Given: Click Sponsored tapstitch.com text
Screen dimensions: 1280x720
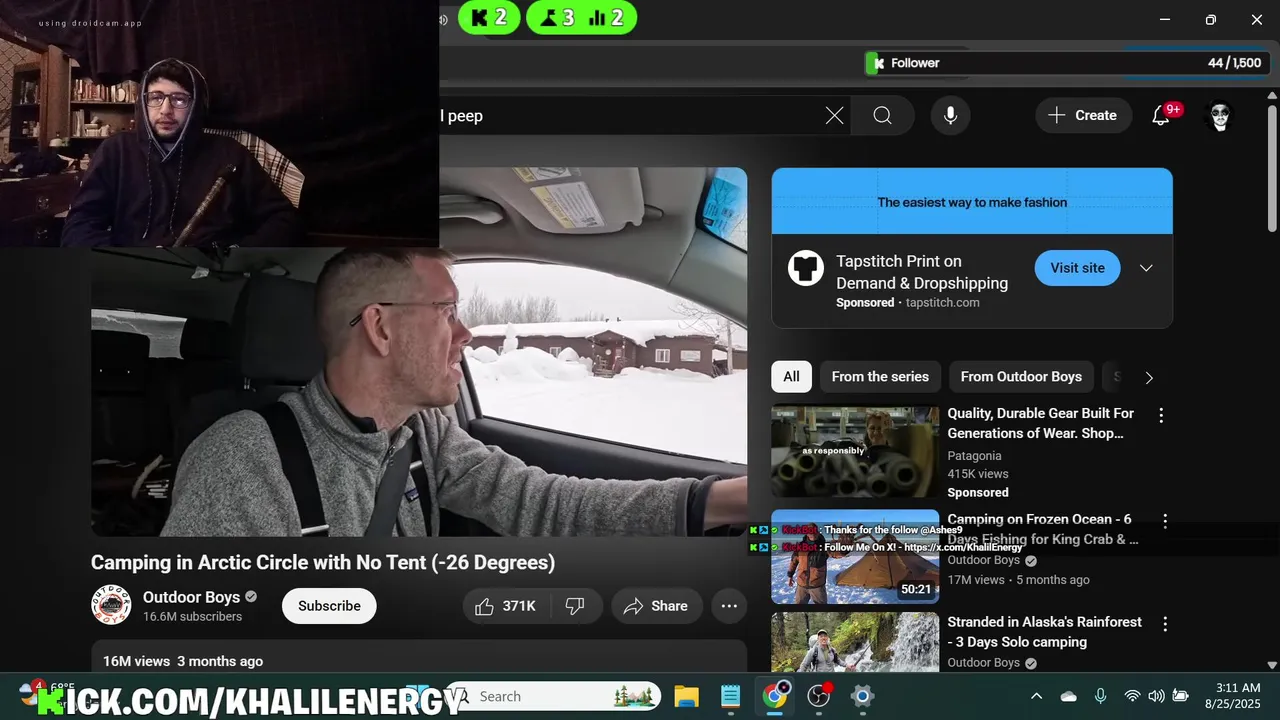Looking at the screenshot, I should click(x=908, y=302).
